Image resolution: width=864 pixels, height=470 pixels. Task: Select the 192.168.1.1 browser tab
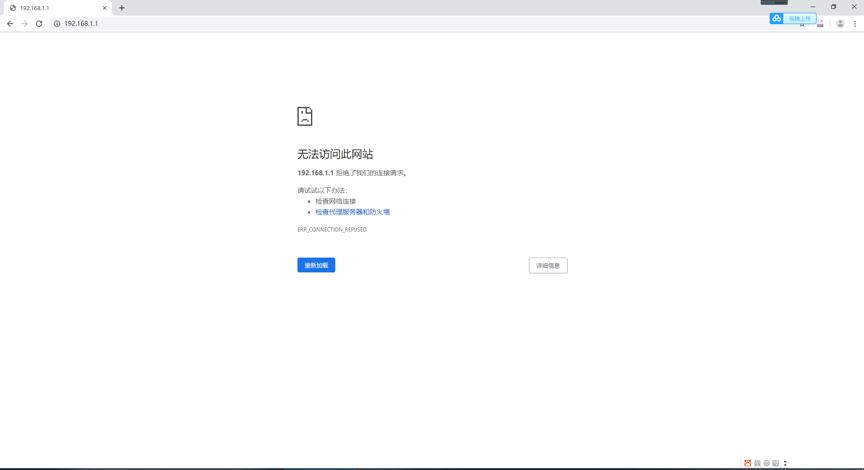pos(58,8)
